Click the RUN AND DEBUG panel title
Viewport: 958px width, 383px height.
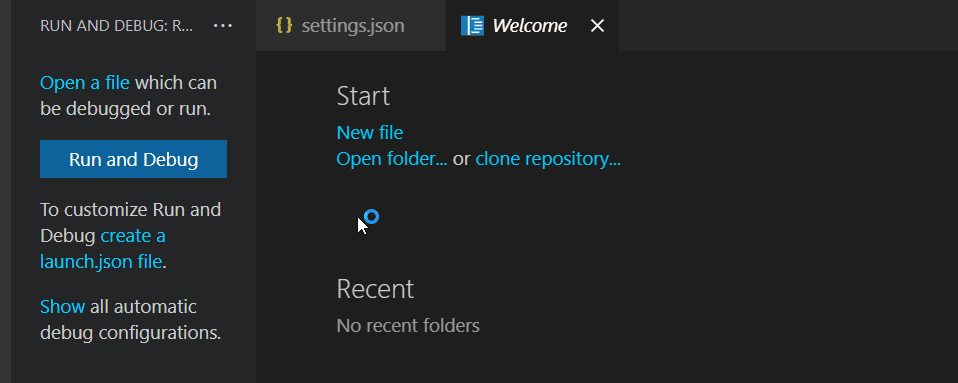point(117,26)
